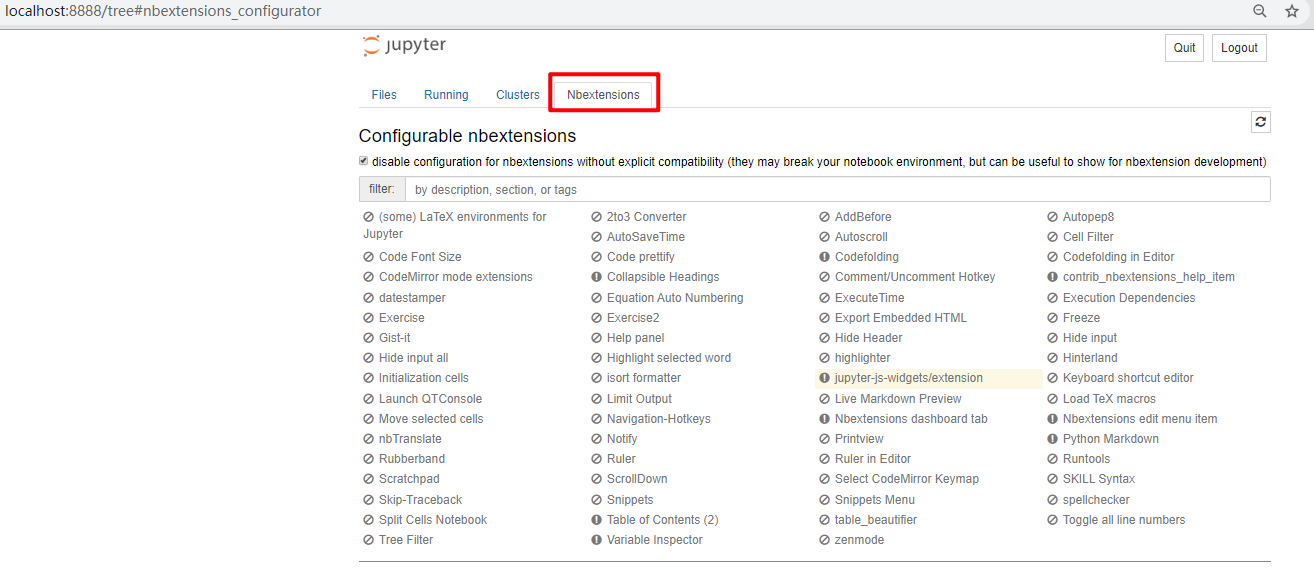Open the table_beautifier extension
The height and width of the screenshot is (584, 1314).
(x=876, y=520)
